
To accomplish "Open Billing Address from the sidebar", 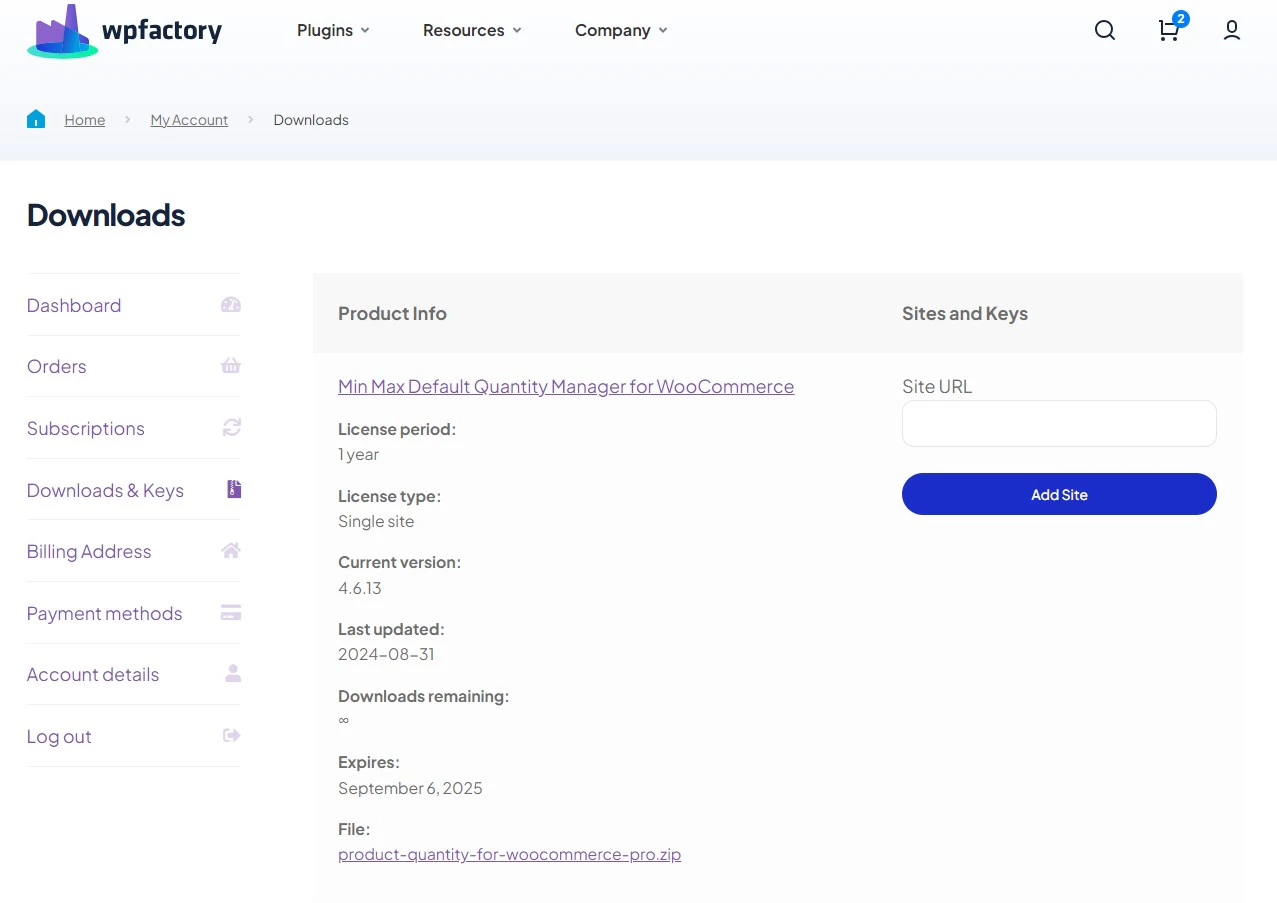I will coord(88,550).
